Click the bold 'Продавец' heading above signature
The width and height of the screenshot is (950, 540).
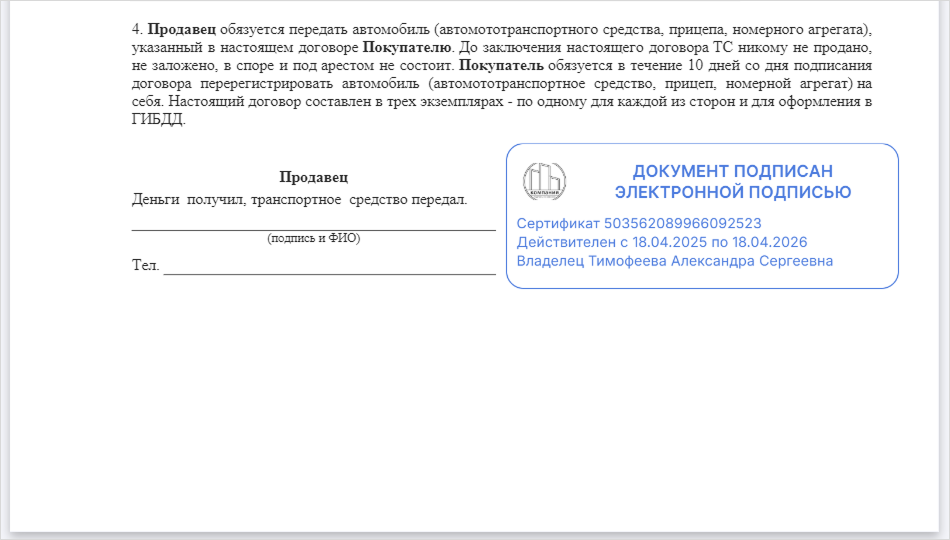coord(313,177)
